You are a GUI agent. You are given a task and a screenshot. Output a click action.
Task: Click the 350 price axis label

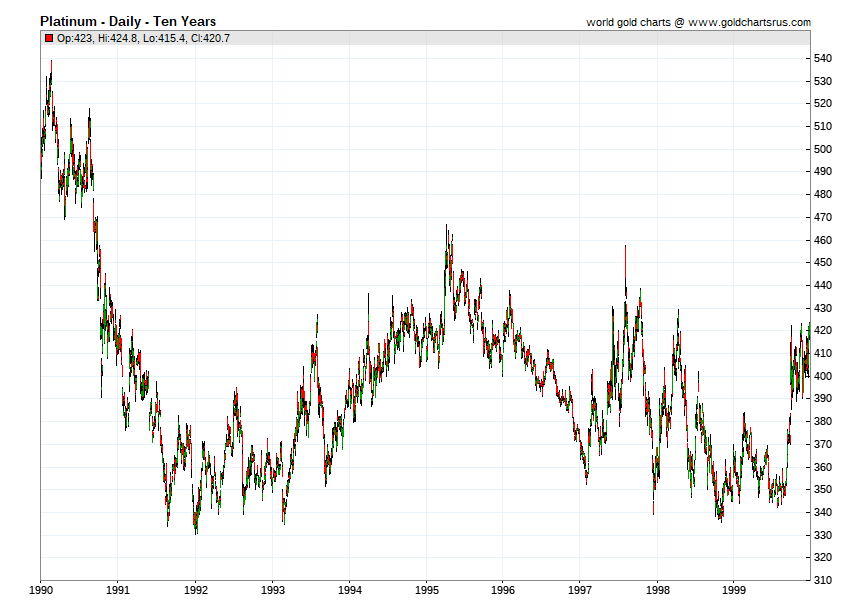(x=823, y=489)
